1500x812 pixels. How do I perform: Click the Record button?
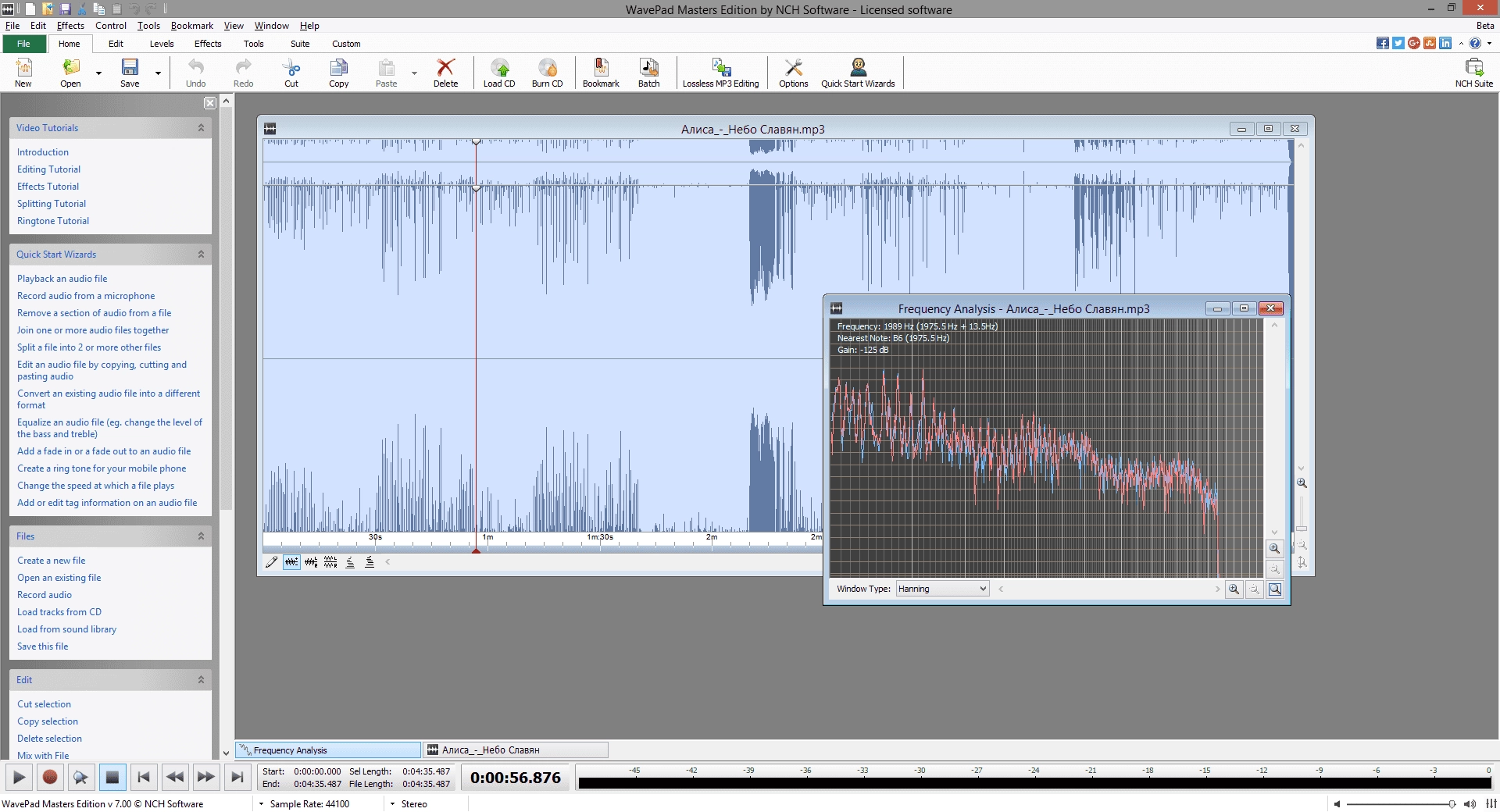pos(50,778)
